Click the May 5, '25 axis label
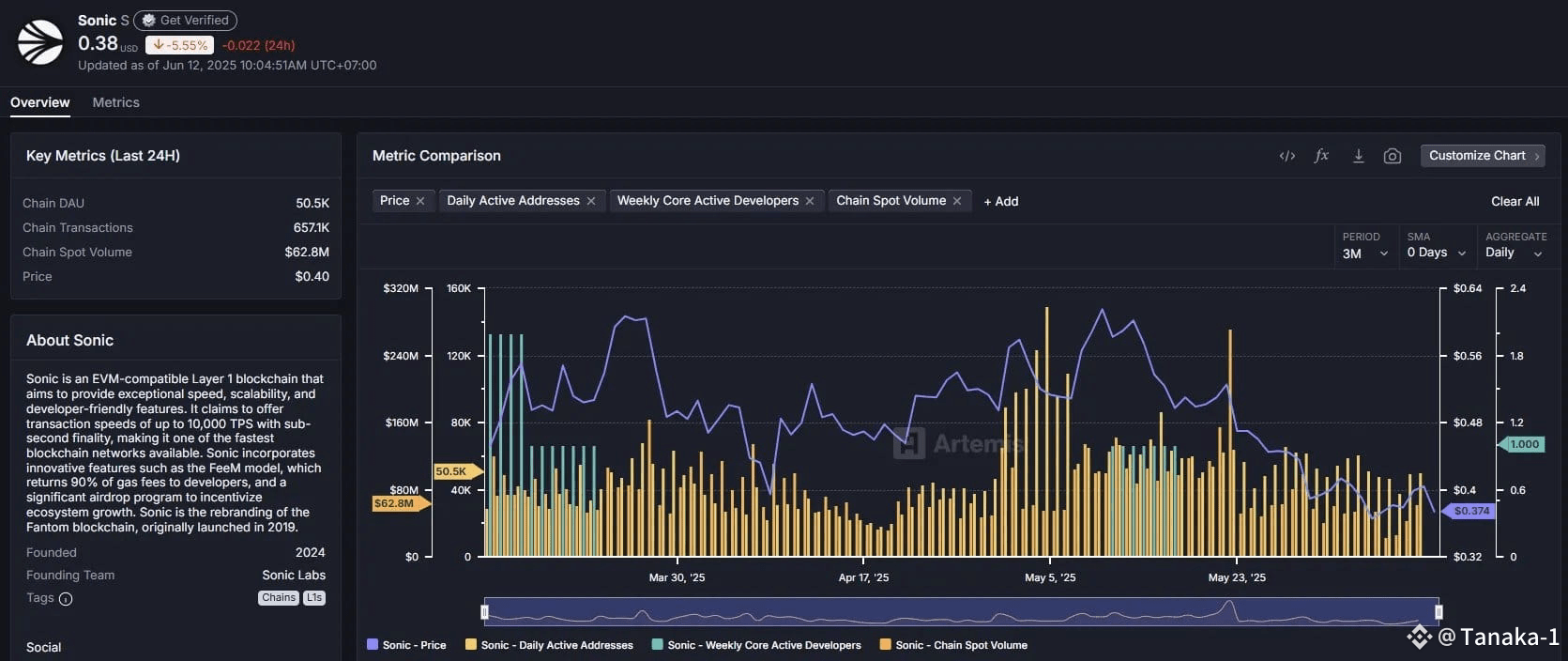The width and height of the screenshot is (1568, 661). coord(1050,577)
